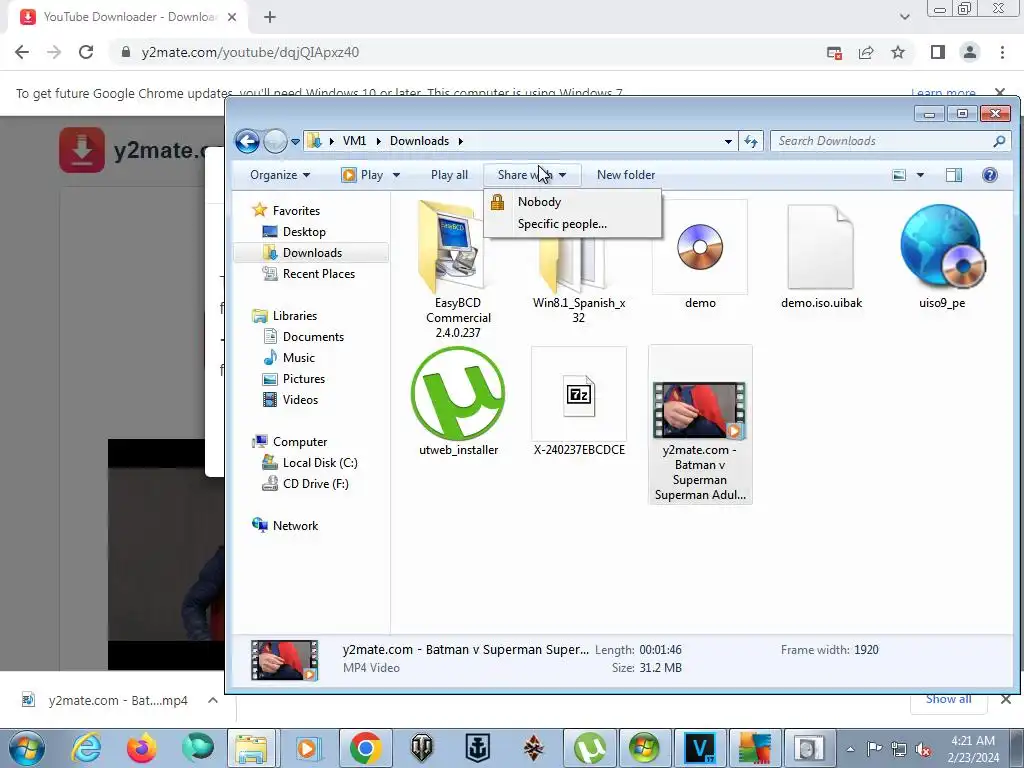Open Windows Start menu
The height and width of the screenshot is (768, 1024).
(x=27, y=748)
